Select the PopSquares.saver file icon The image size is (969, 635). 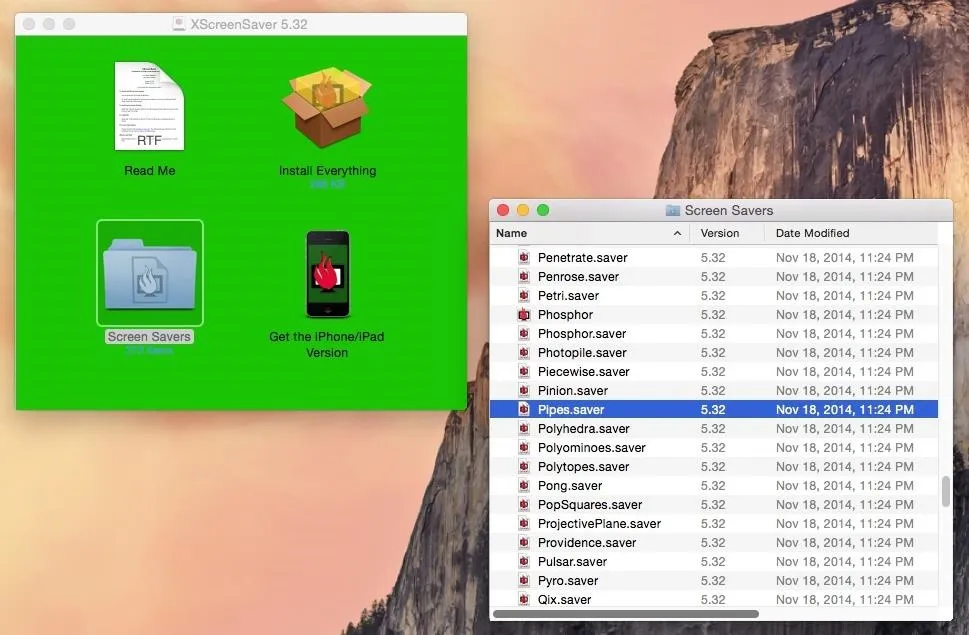point(524,505)
